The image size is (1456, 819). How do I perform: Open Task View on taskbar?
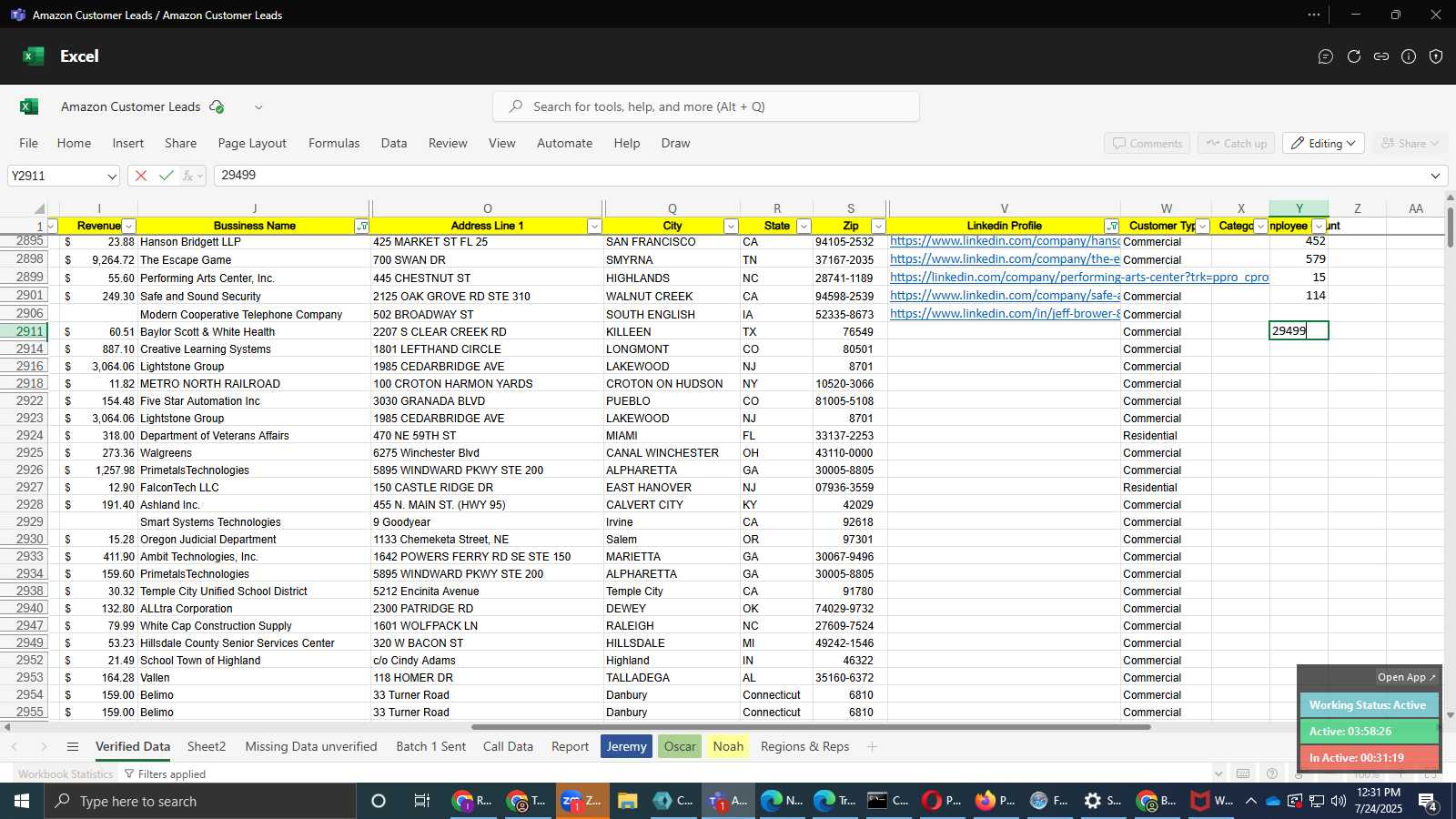click(x=421, y=801)
